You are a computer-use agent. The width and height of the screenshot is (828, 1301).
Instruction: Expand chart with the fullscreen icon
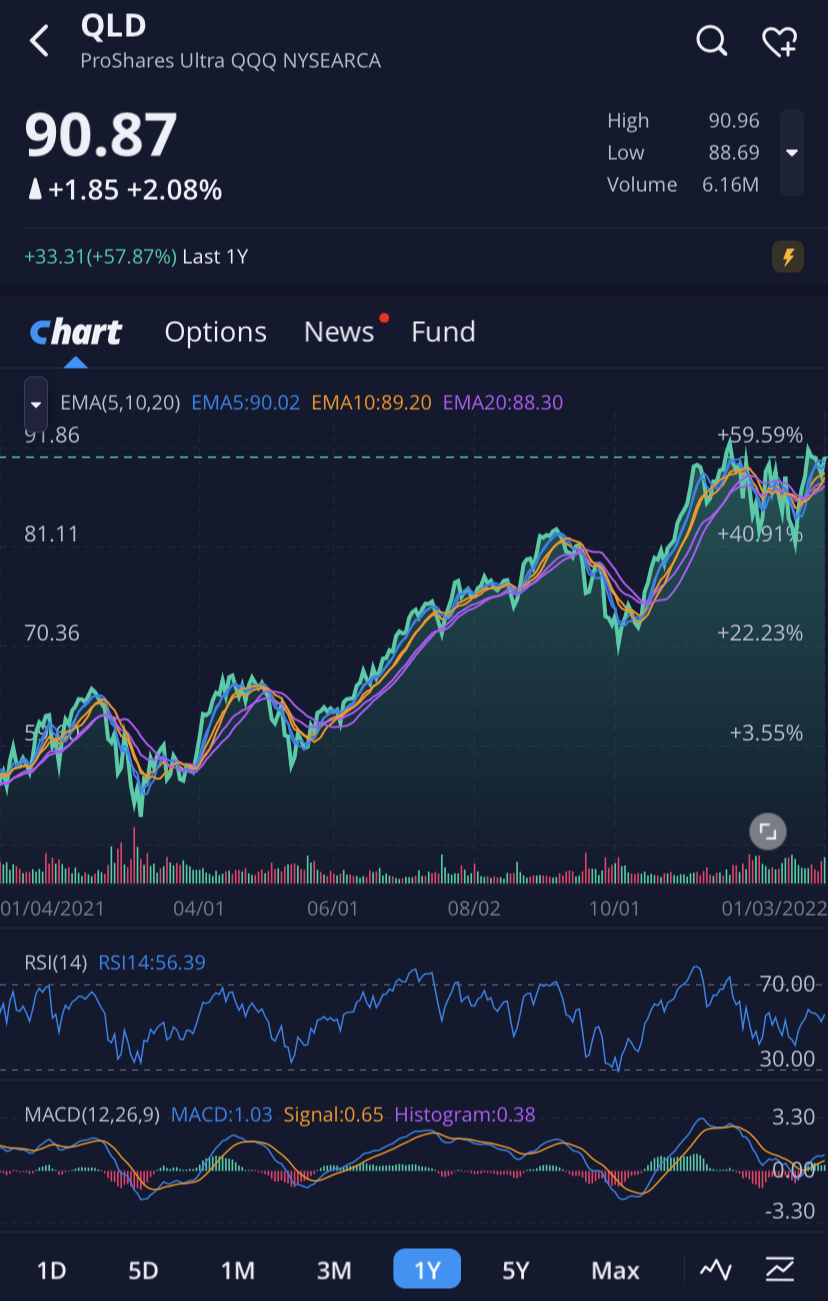tap(768, 831)
